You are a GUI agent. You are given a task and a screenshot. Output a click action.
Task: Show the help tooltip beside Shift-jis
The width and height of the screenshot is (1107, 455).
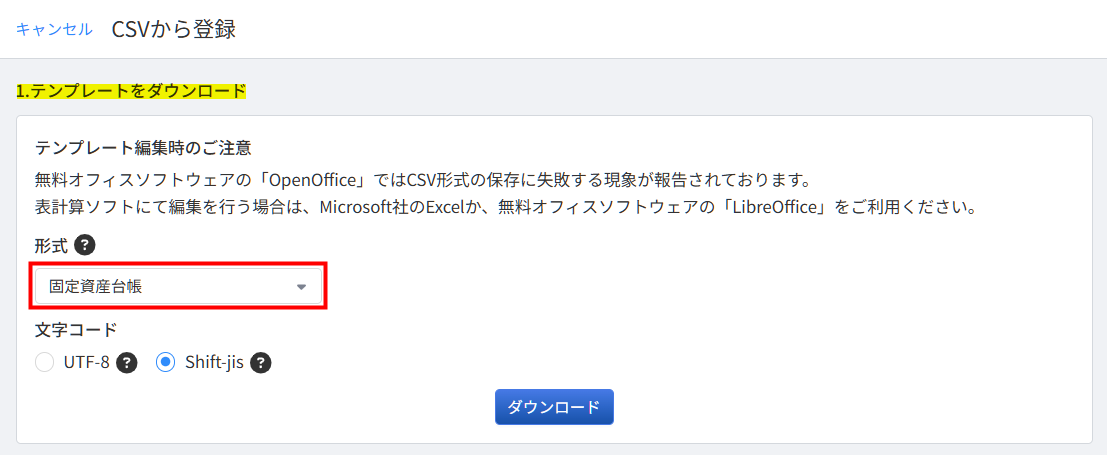click(x=261, y=363)
